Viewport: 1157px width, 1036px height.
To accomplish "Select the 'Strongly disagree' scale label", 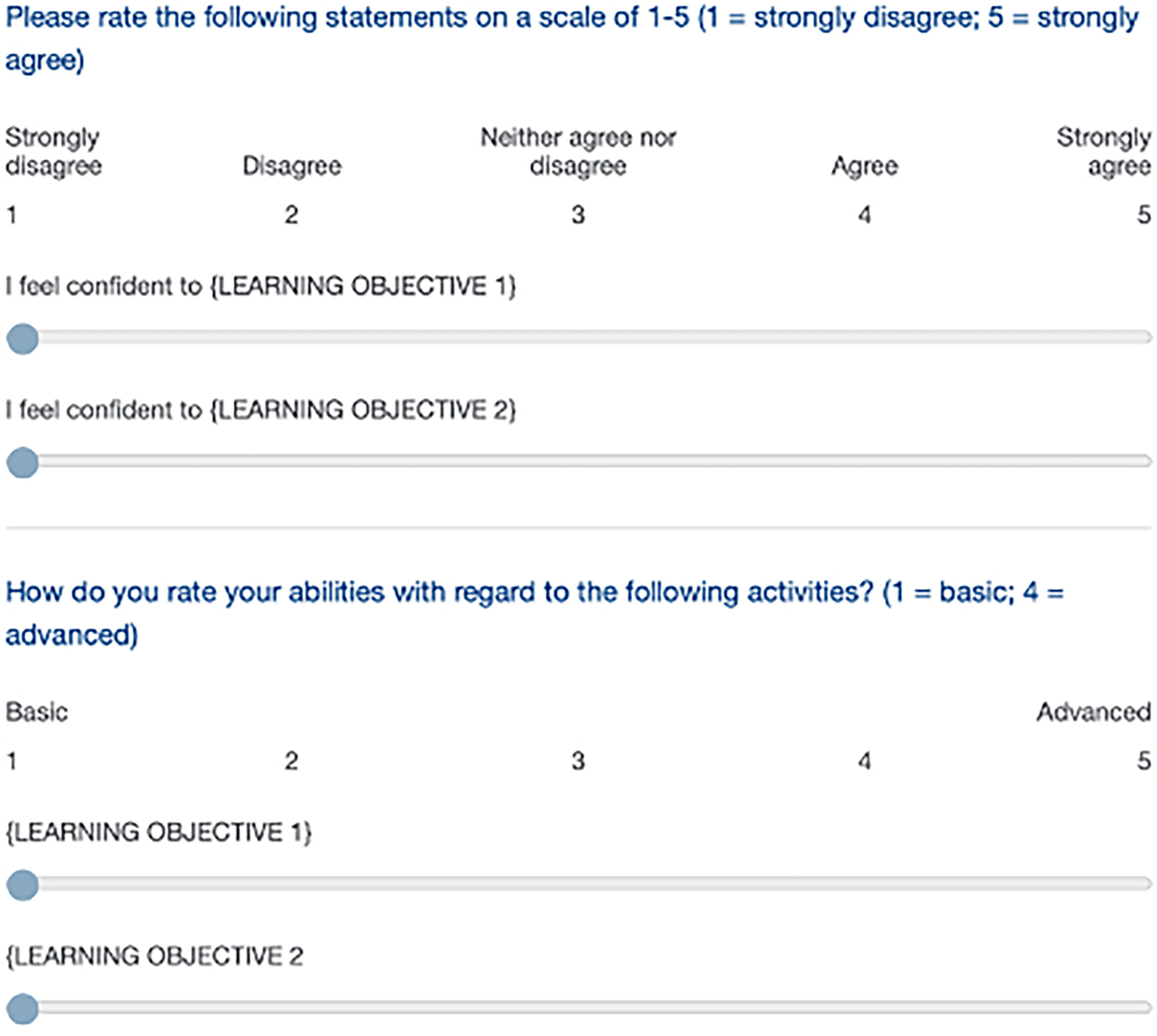I will [53, 152].
